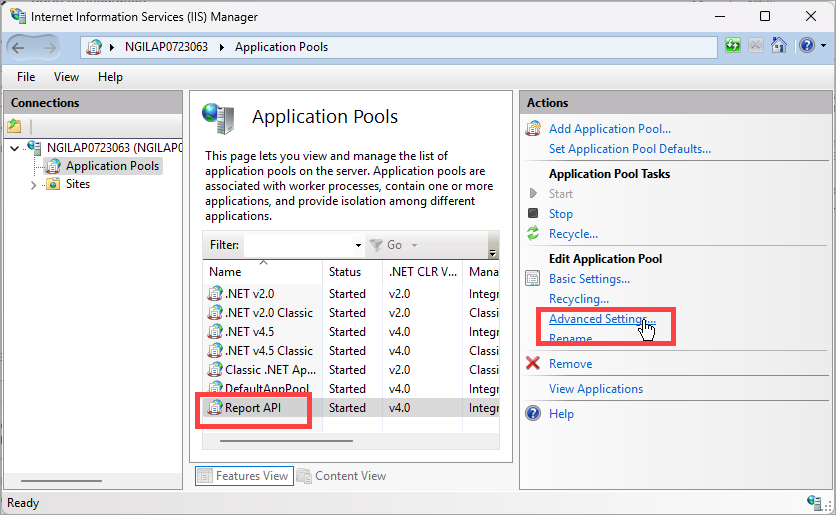
Task: Click the Filter input field
Action: [x=299, y=245]
